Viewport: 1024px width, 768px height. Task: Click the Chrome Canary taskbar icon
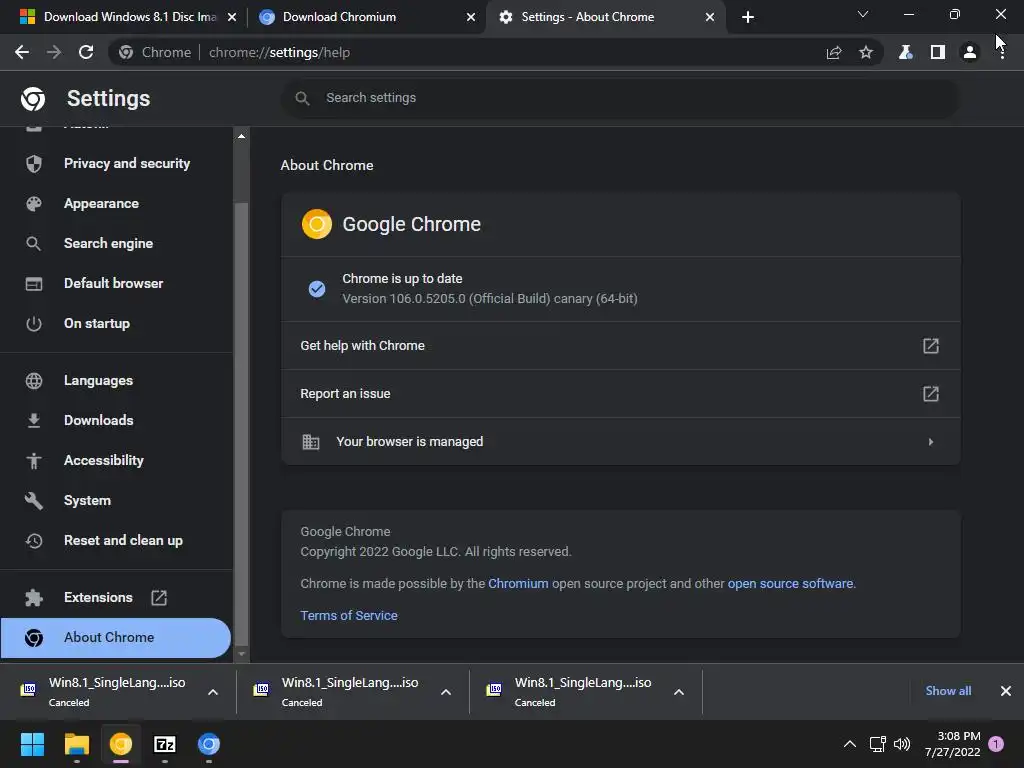point(121,744)
